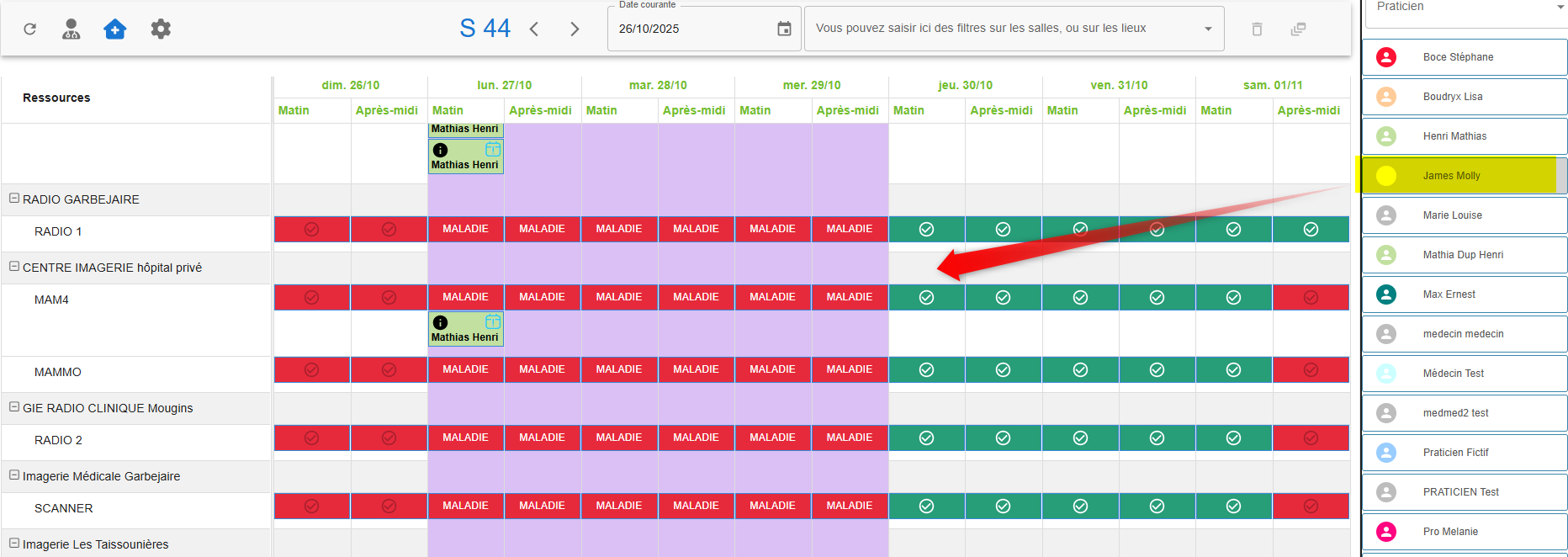Viewport: 1568px width, 557px height.
Task: Collapse the RADIO GARBEJAIRE group
Action: pos(14,199)
